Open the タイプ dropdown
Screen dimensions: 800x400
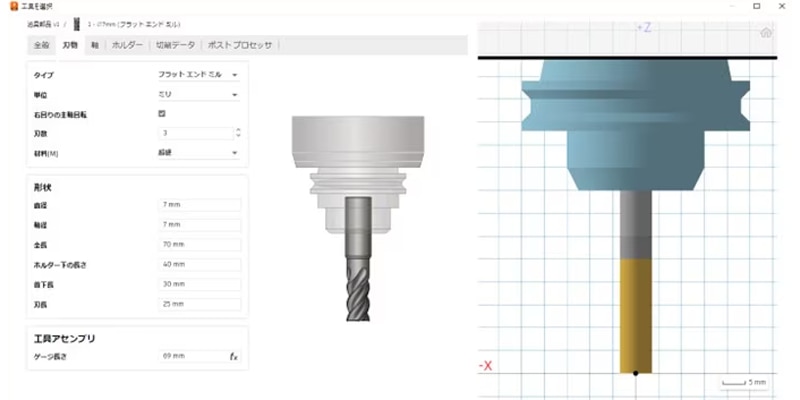197,75
